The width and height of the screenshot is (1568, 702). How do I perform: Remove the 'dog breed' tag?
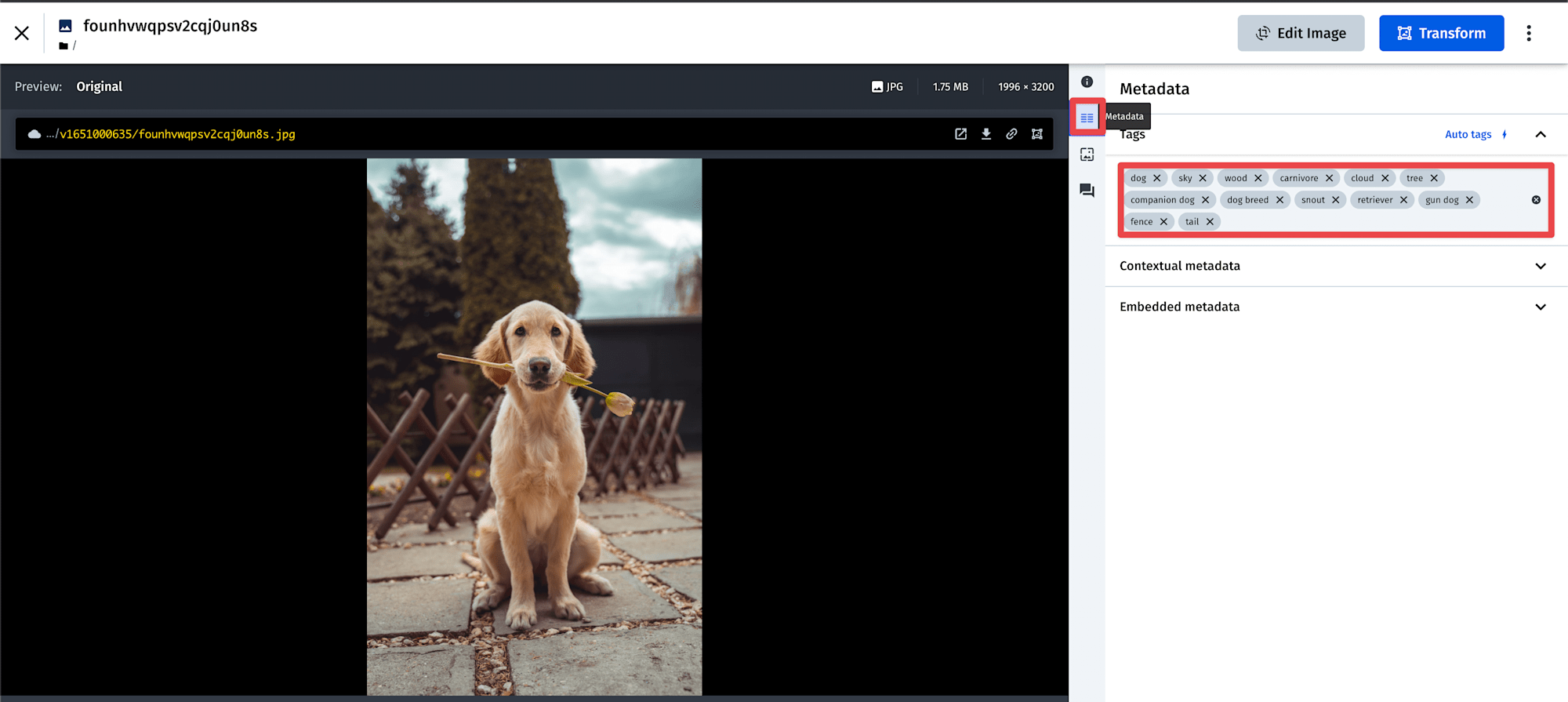coord(1279,200)
